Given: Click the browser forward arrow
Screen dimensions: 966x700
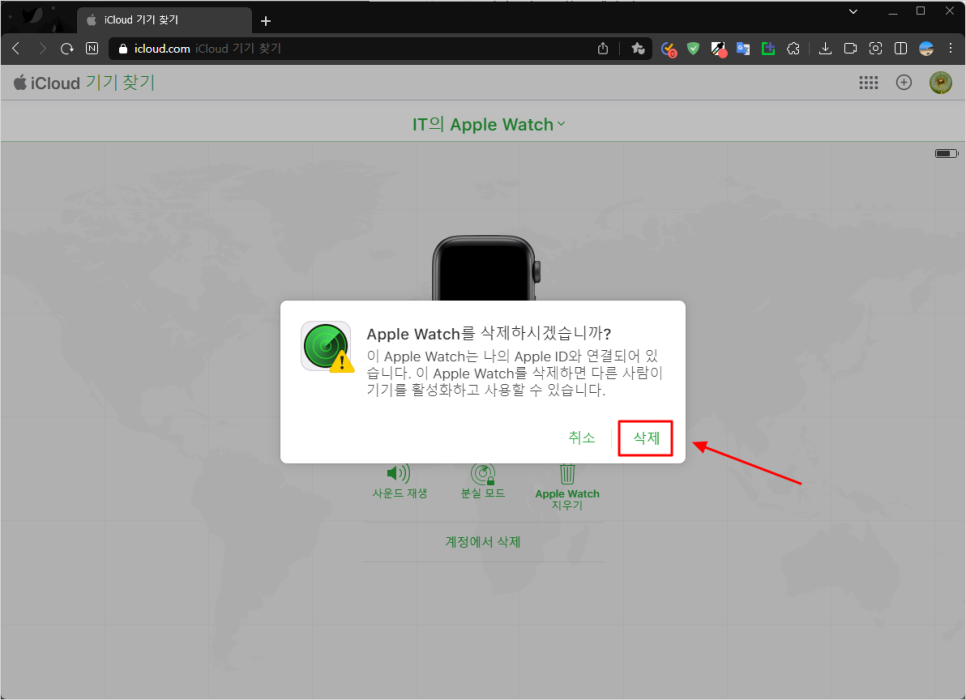Looking at the screenshot, I should point(42,48).
